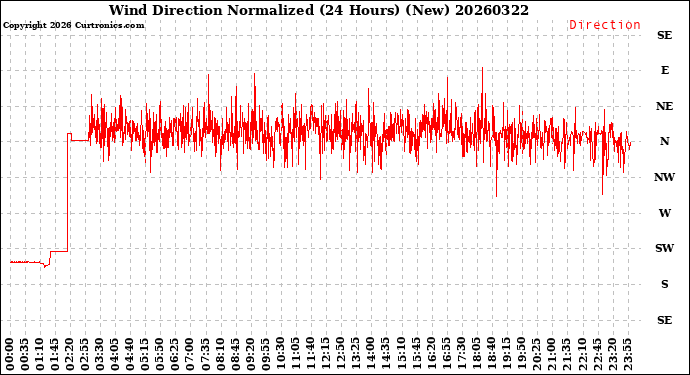Click the "15:10" time label

401,354
